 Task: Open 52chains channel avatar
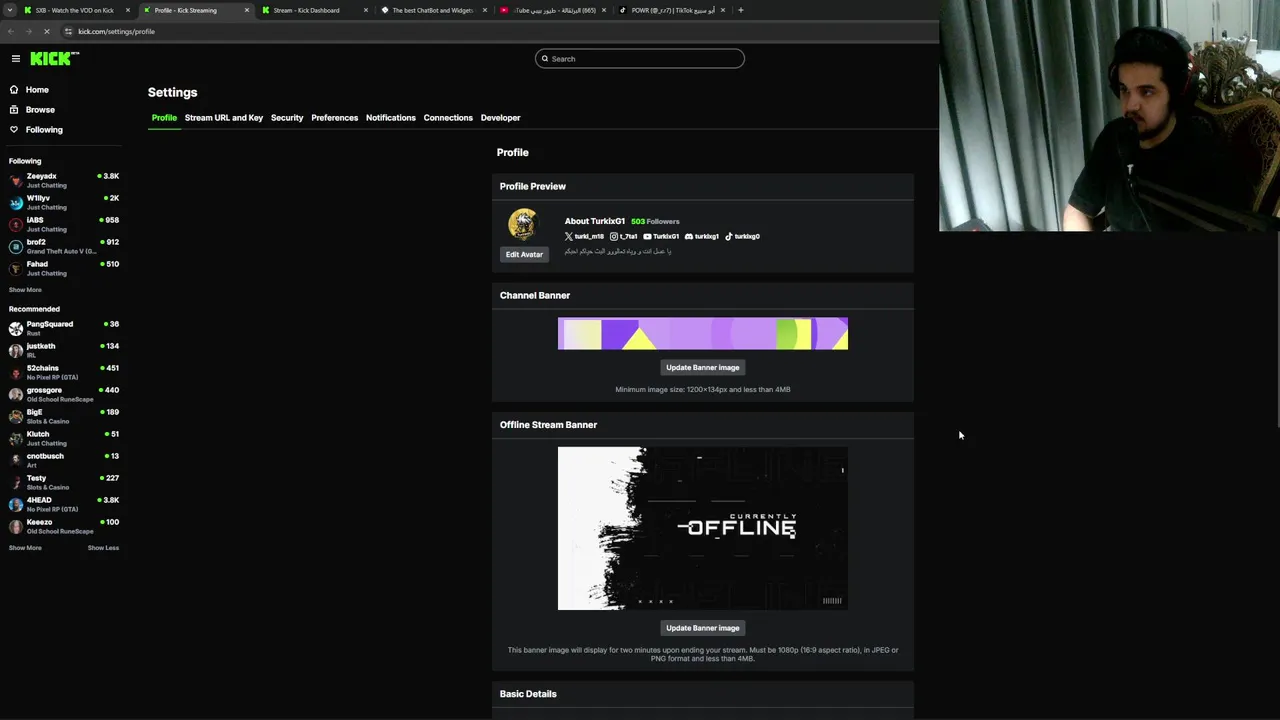(x=16, y=372)
